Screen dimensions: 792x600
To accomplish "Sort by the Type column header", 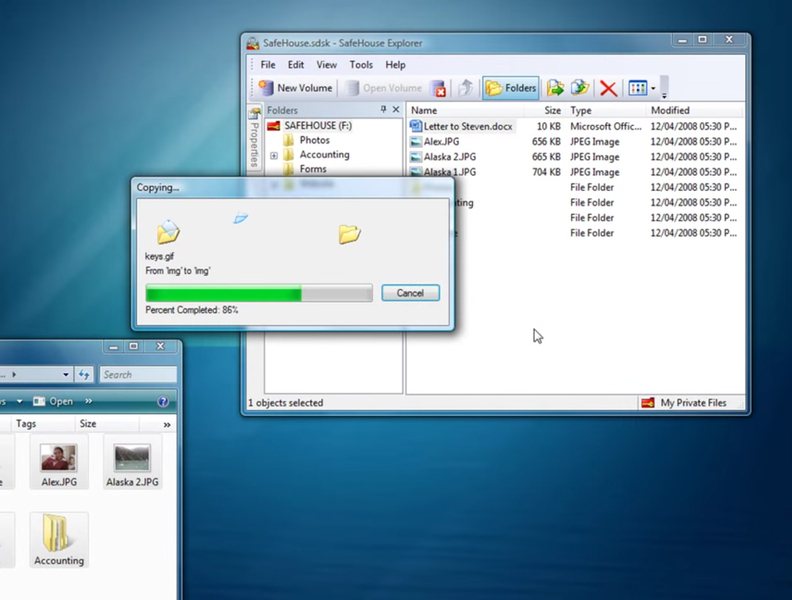I will click(x=606, y=110).
